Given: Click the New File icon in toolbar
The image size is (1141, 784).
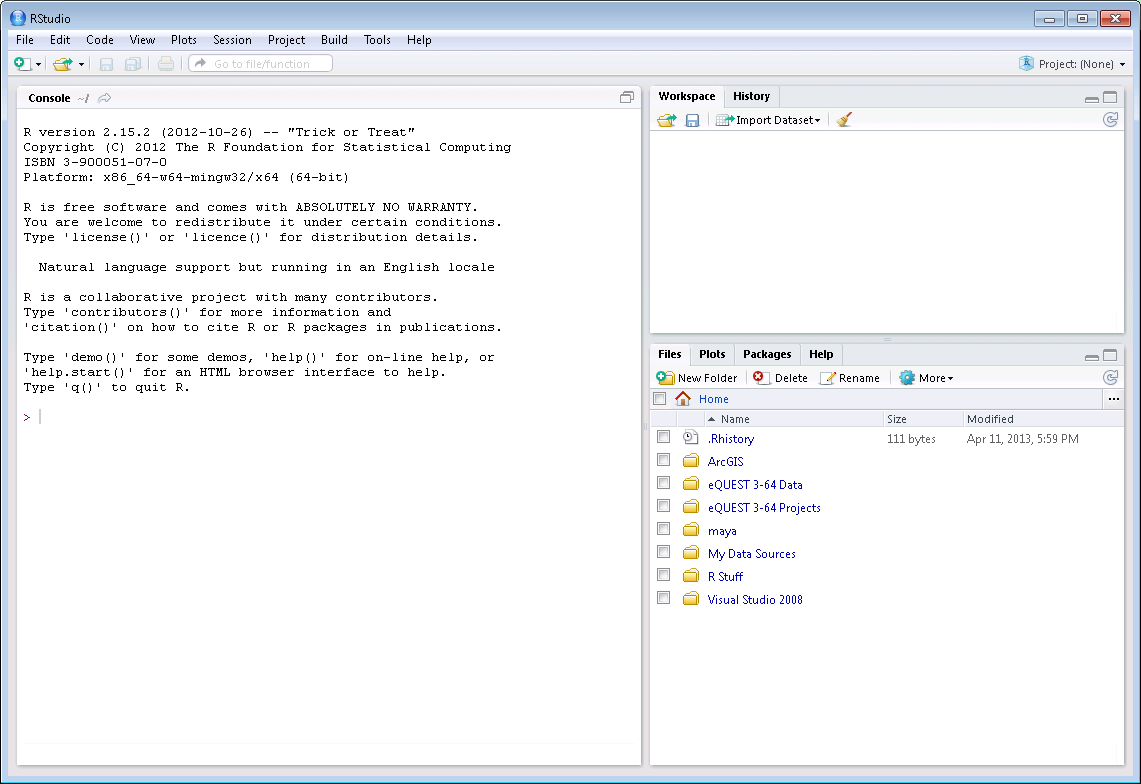Looking at the screenshot, I should pyautogui.click(x=22, y=63).
